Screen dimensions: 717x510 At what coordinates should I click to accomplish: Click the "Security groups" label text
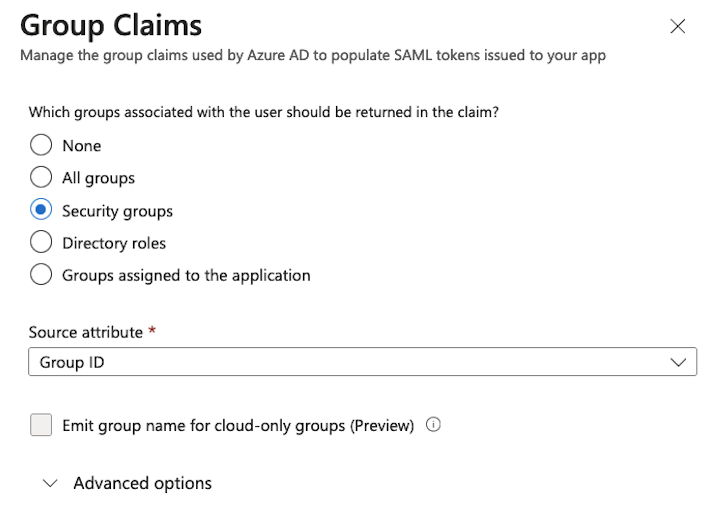tap(117, 211)
